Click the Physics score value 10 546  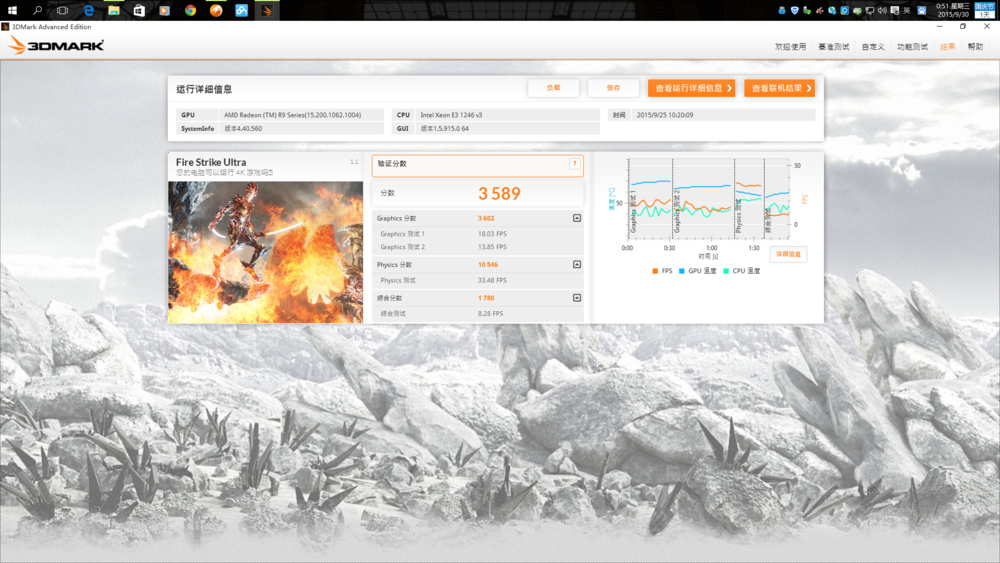[x=488, y=265]
